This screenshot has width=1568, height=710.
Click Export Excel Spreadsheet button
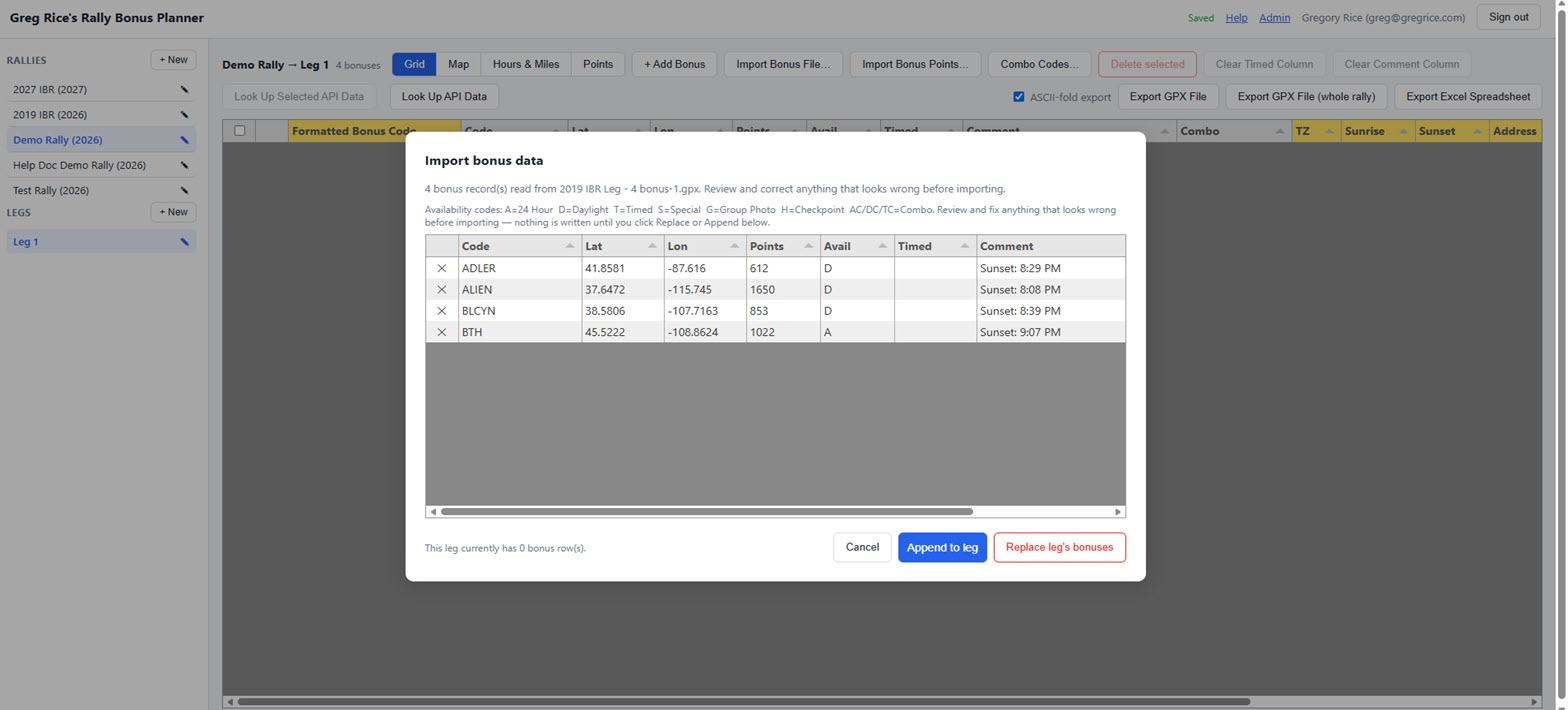pos(1468,97)
